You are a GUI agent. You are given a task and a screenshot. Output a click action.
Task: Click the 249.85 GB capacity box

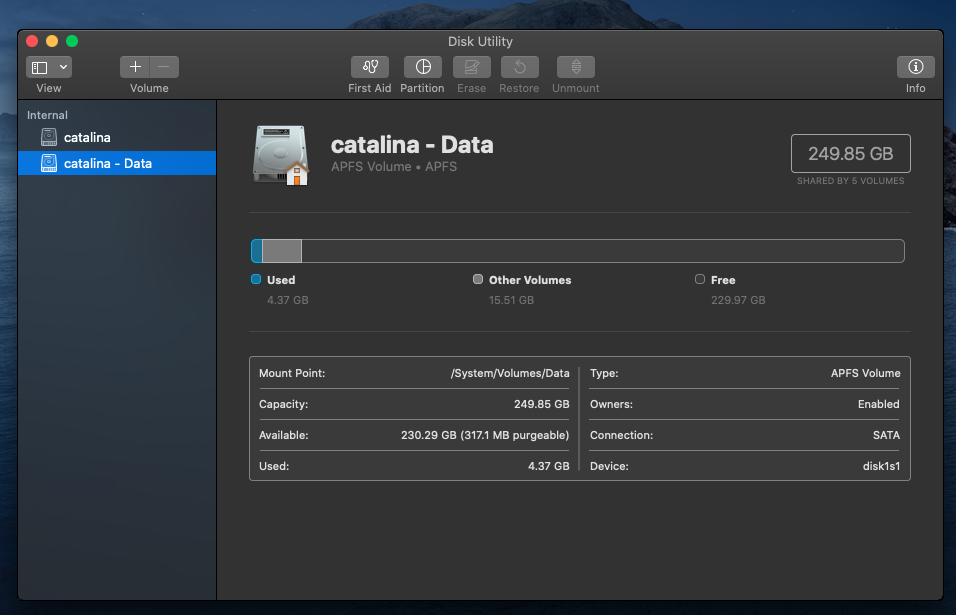851,154
